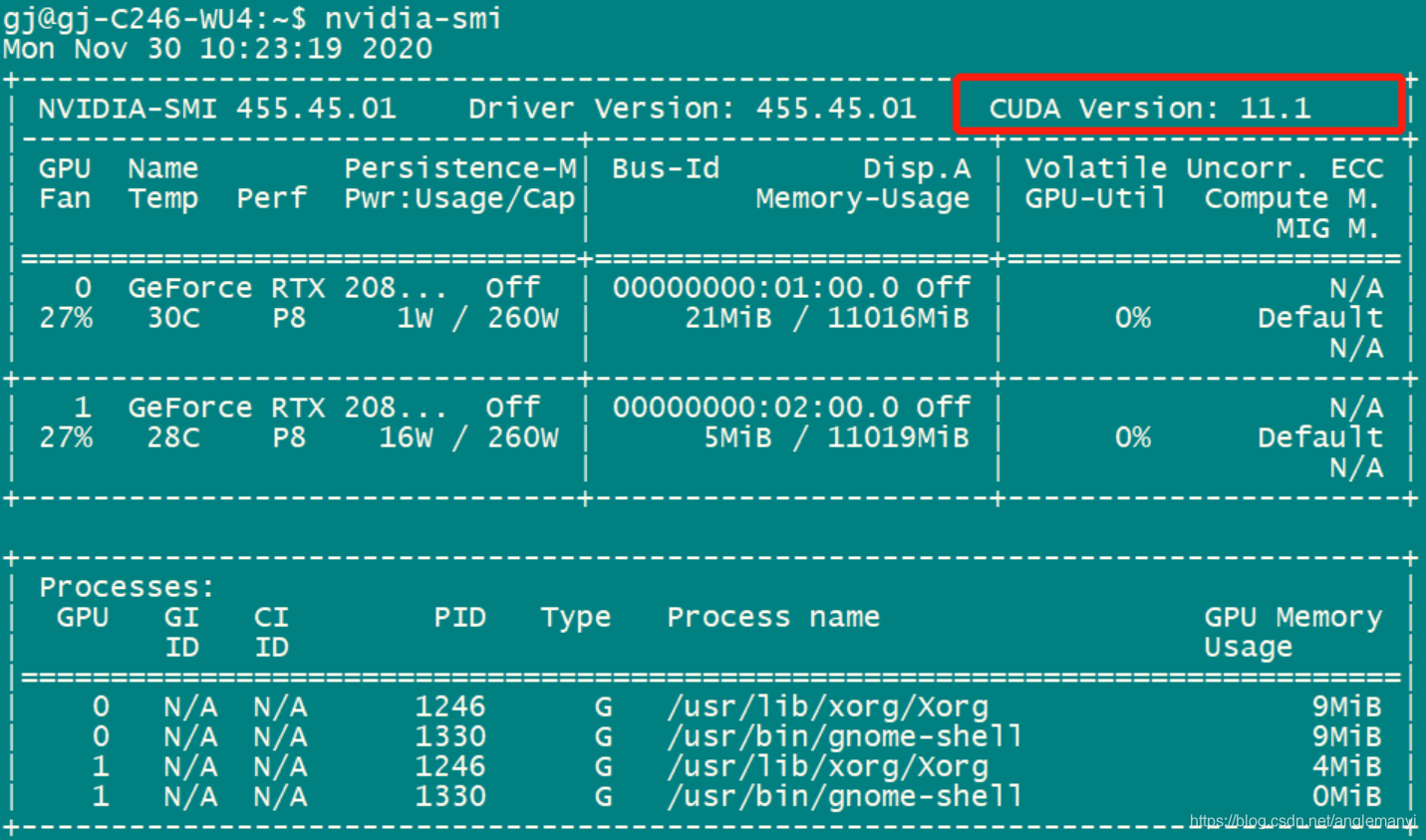Click the 'Persistence-M' column header
The image size is (1426, 840).
point(460,167)
